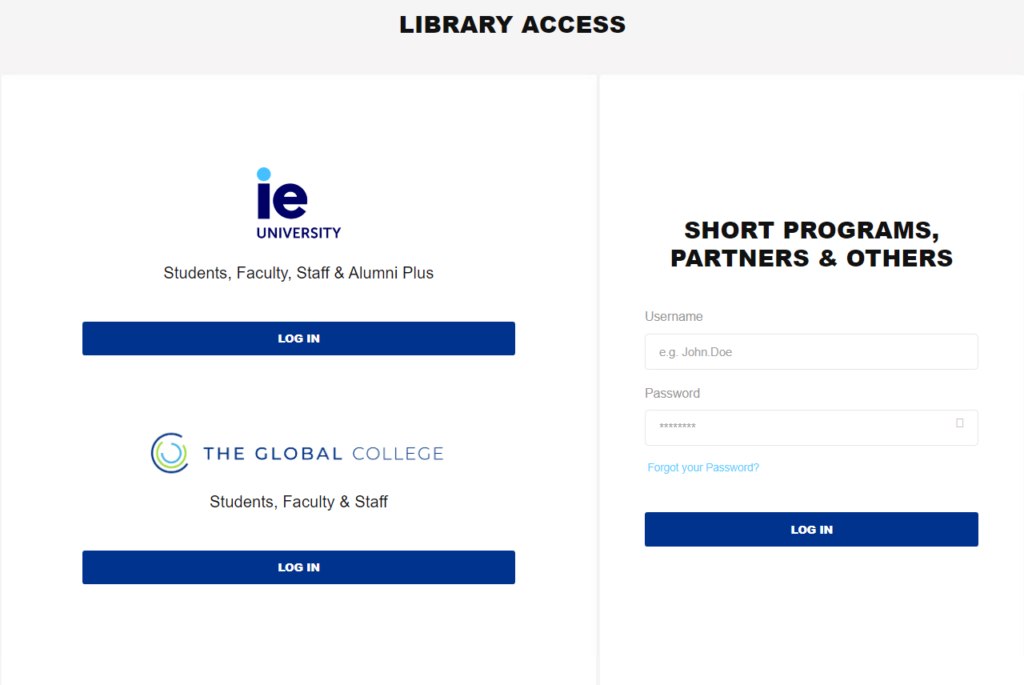The width and height of the screenshot is (1024, 685).
Task: Focus the Password input field
Action: [x=811, y=427]
